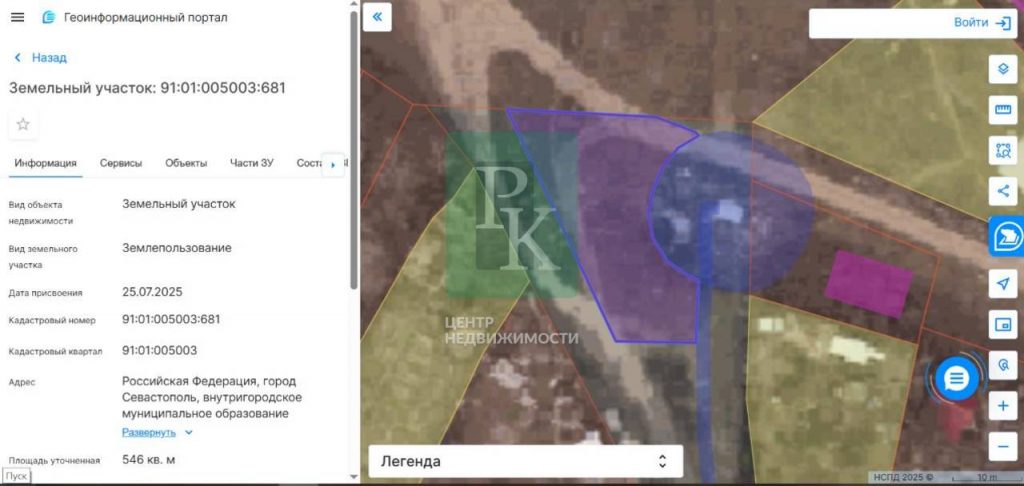The height and width of the screenshot is (486, 1024).
Task: Center map on my location
Action: pyautogui.click(x=1003, y=284)
